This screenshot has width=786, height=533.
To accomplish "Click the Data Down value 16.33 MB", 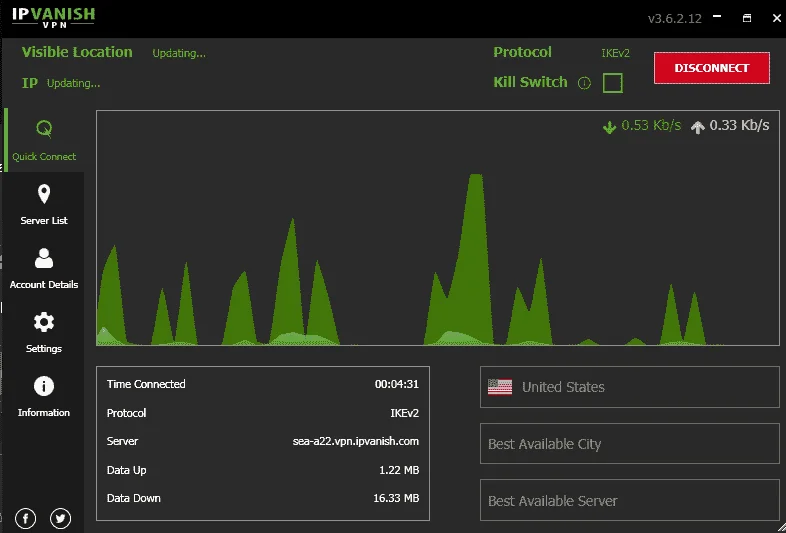I will 396,498.
